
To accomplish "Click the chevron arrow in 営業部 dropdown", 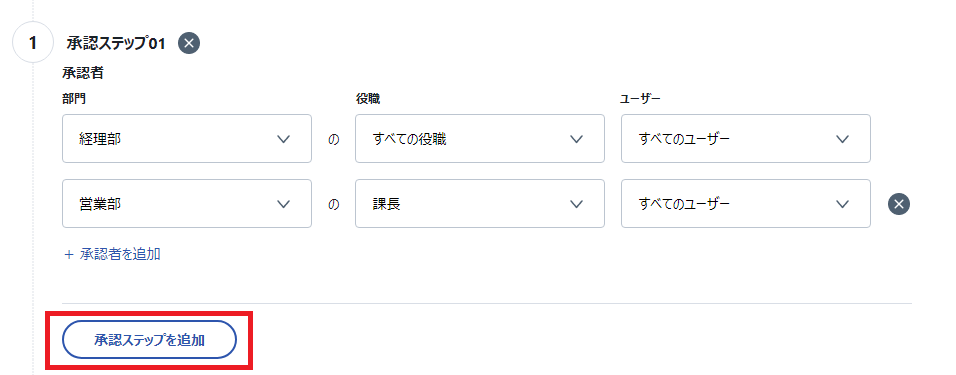I will [x=283, y=204].
